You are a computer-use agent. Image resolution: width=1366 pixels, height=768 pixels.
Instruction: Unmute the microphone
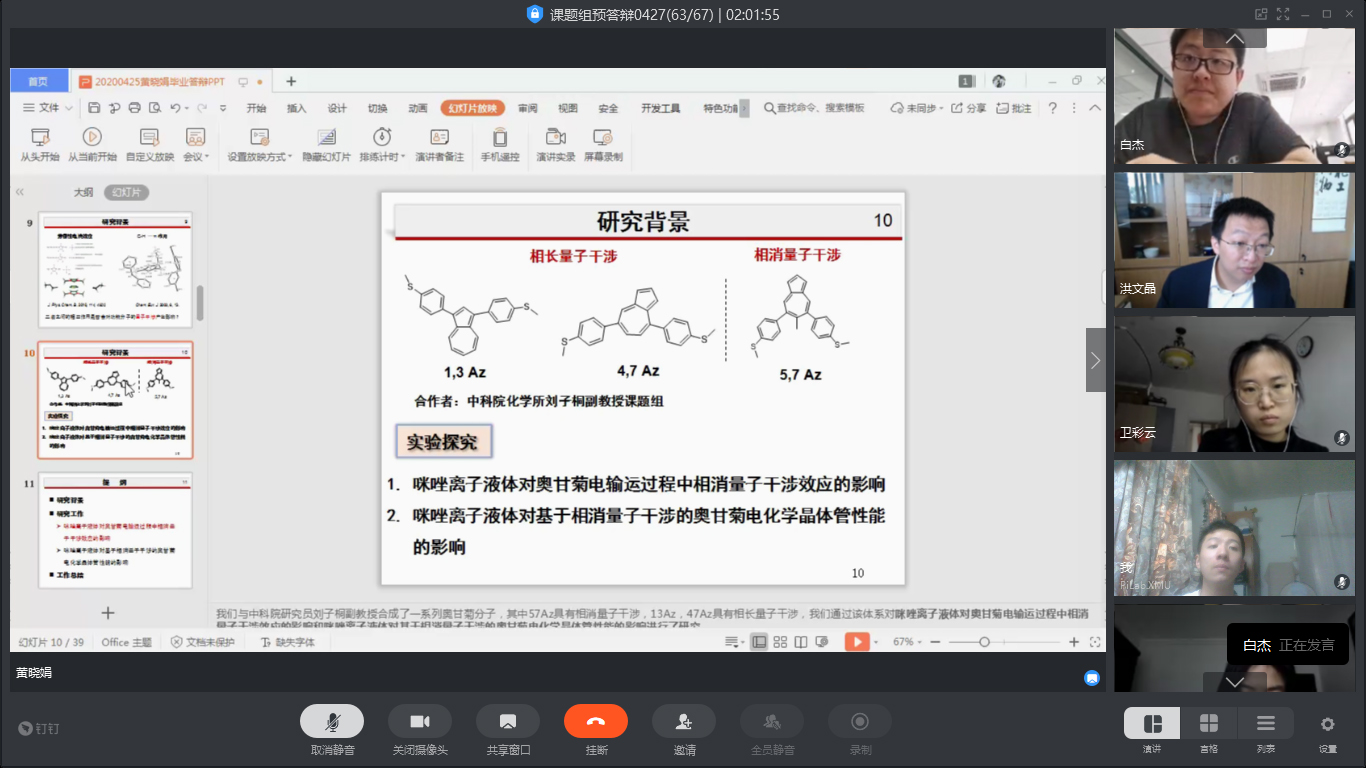pyautogui.click(x=332, y=721)
